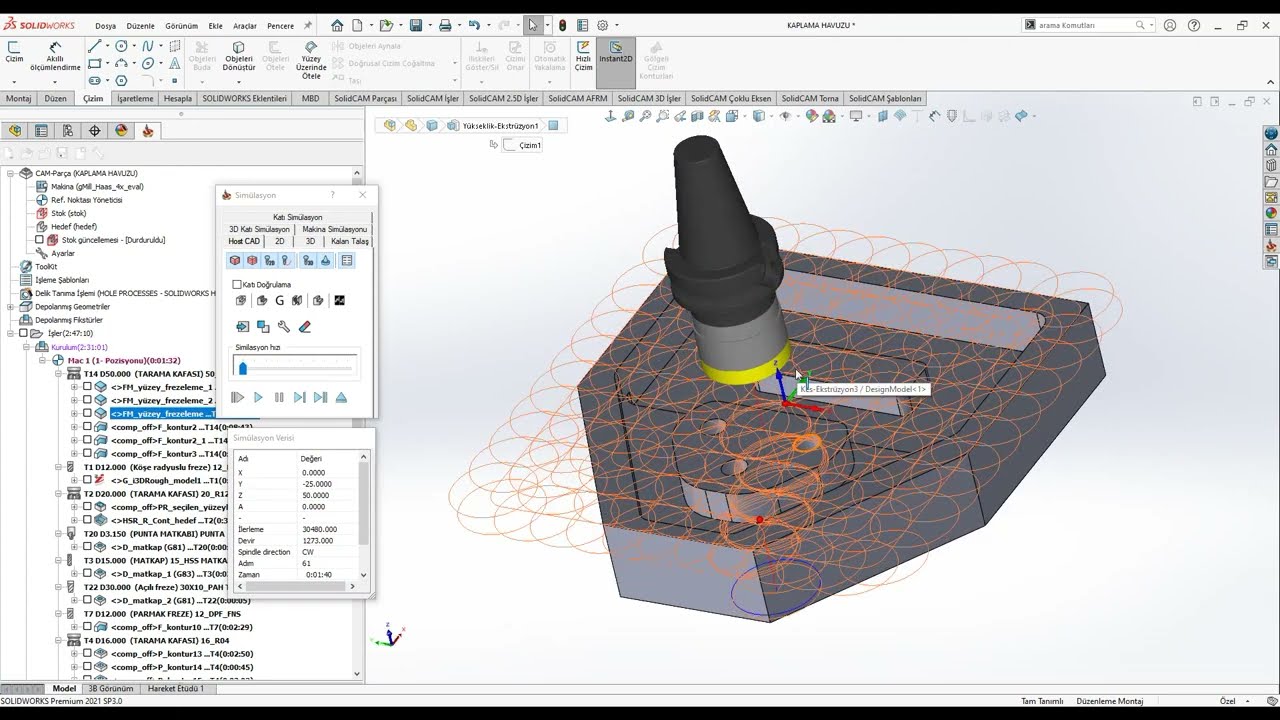Open the Dosya menu
The height and width of the screenshot is (720, 1280).
[105, 26]
